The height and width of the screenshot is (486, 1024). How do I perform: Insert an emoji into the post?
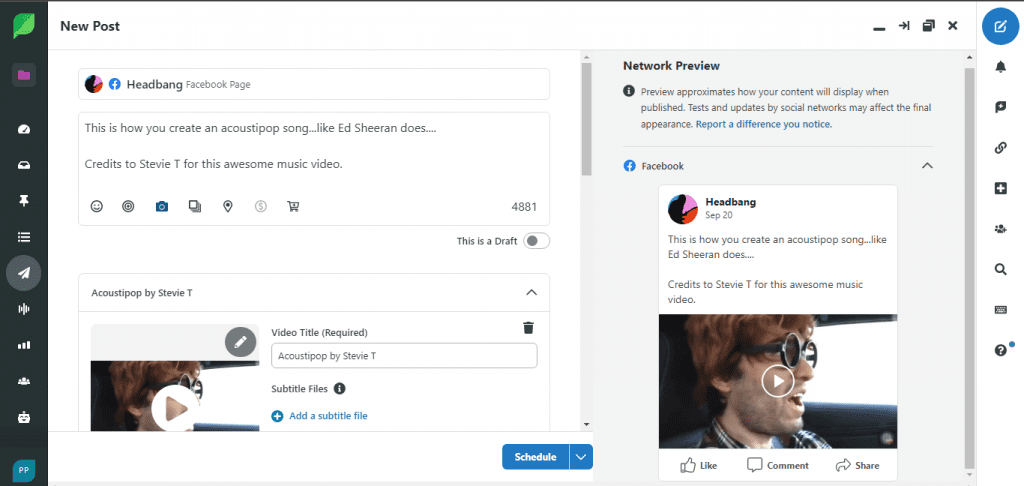click(97, 206)
